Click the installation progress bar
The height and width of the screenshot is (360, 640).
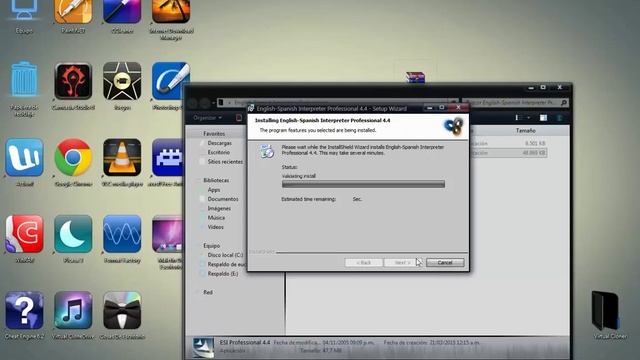tap(363, 184)
